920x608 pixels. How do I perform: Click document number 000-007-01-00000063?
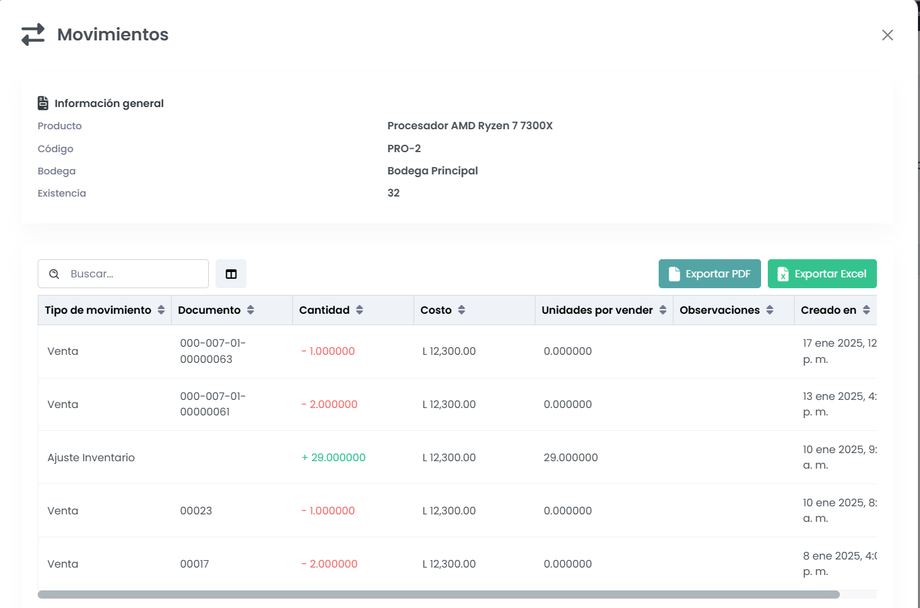coord(213,351)
